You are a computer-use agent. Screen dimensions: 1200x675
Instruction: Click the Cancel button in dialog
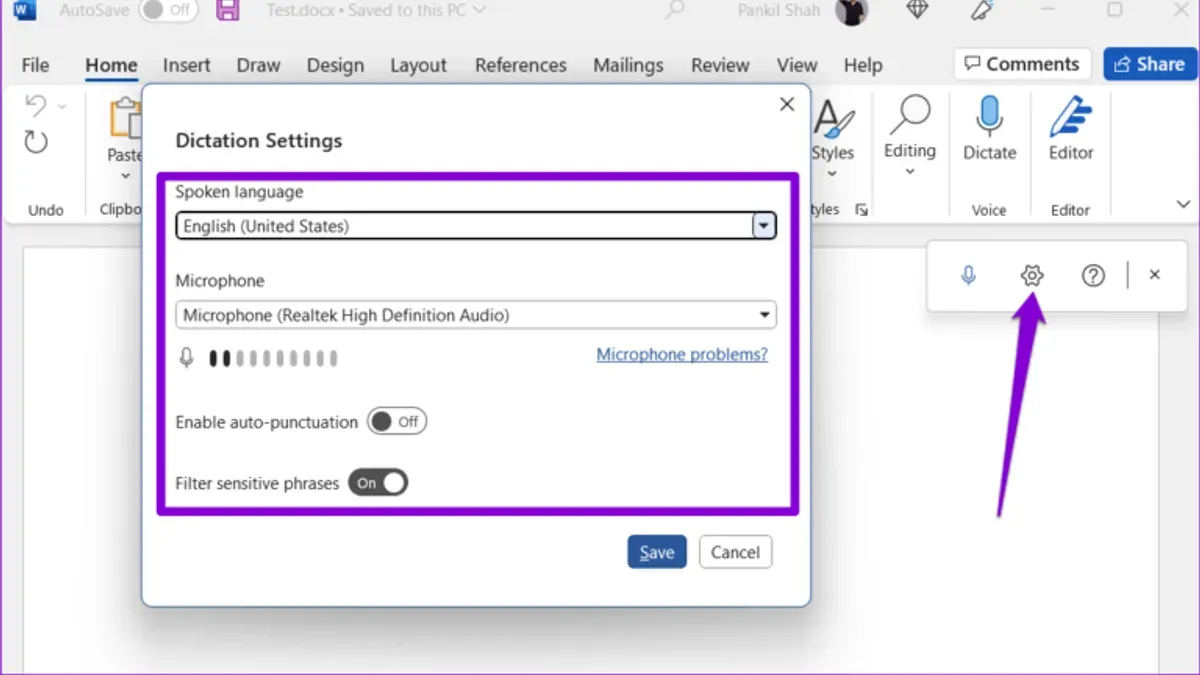(735, 552)
